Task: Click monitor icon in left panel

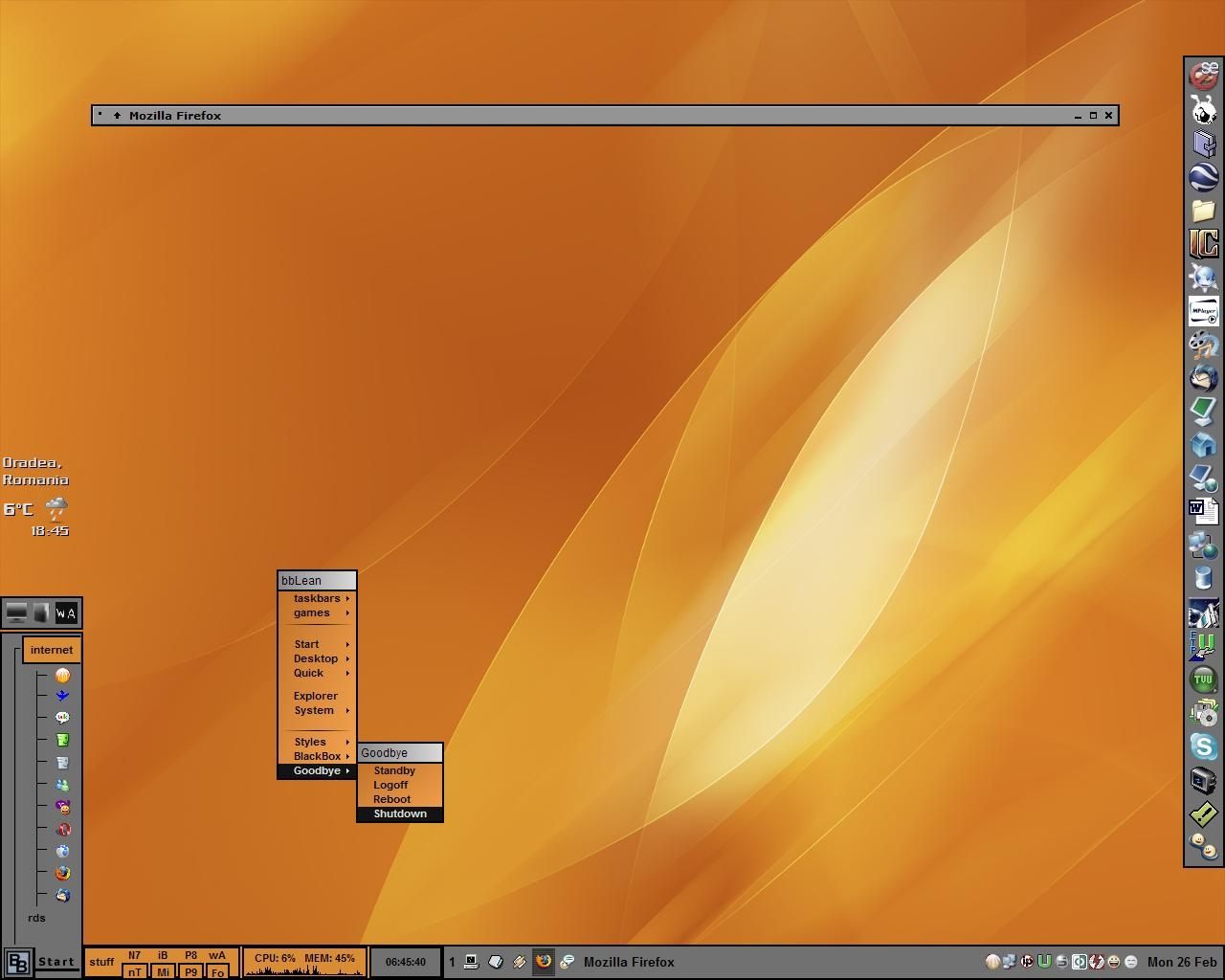Action: pyautogui.click(x=16, y=612)
